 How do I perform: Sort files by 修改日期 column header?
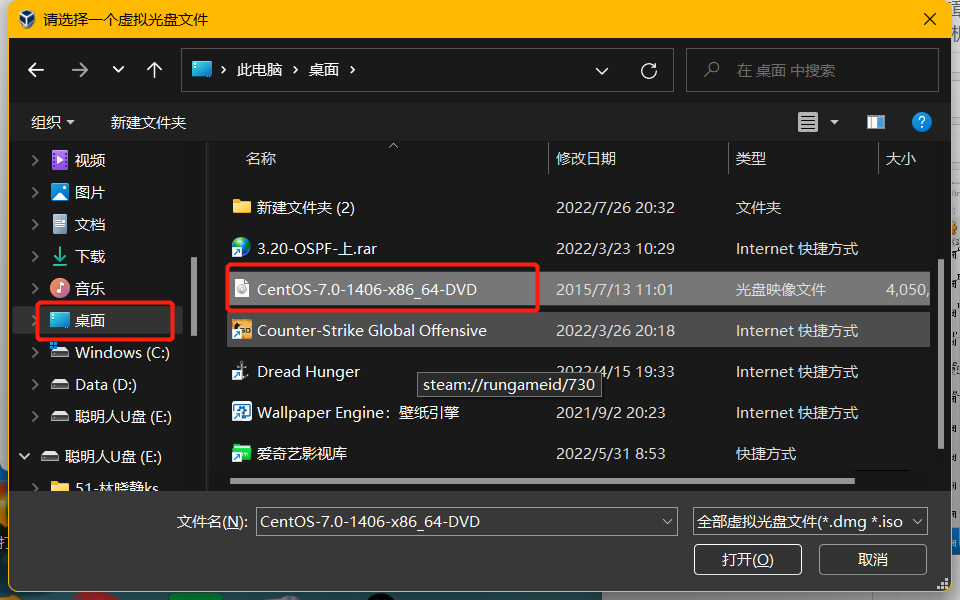pos(586,158)
